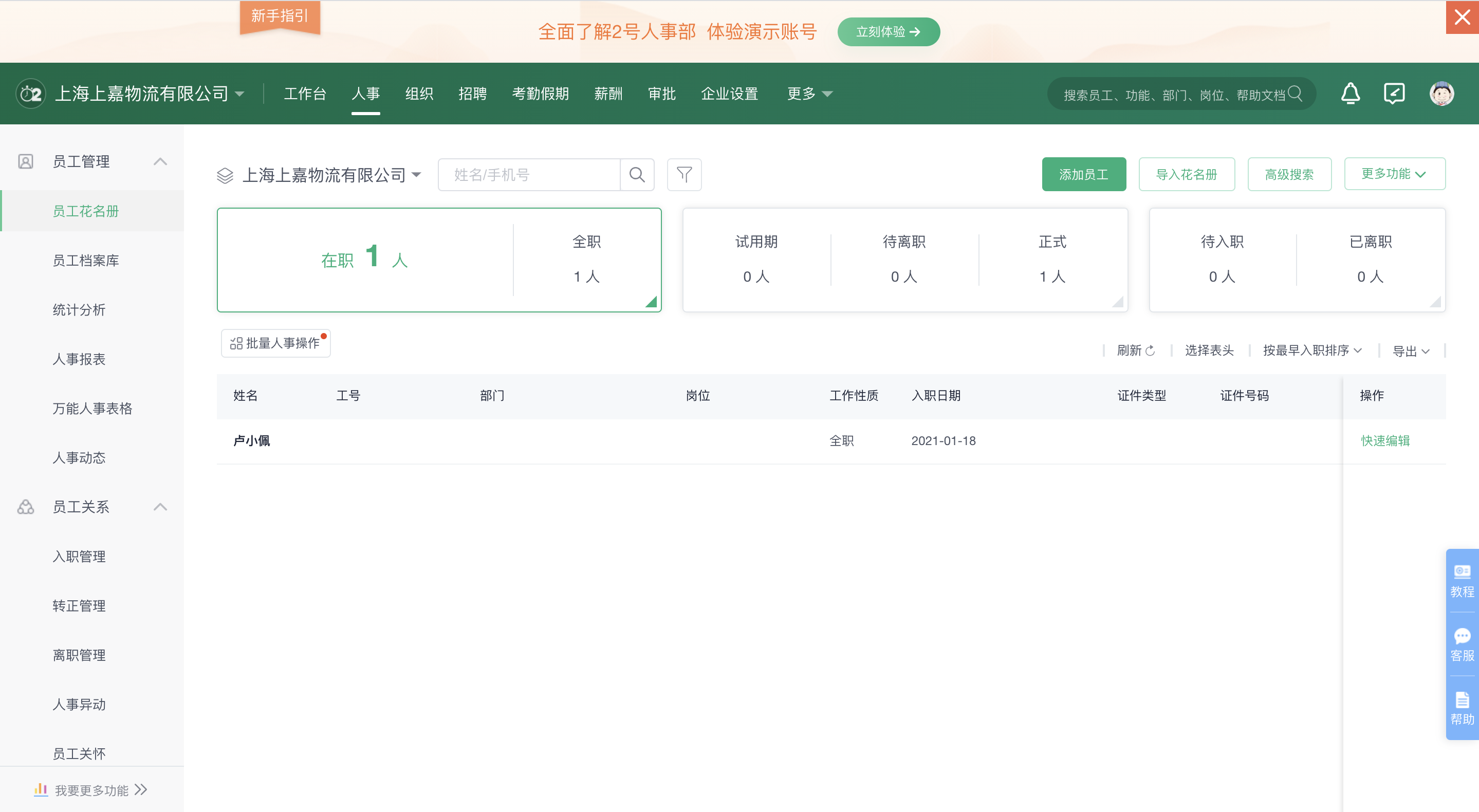Collapse the 员工管理 sidebar section

(160, 161)
